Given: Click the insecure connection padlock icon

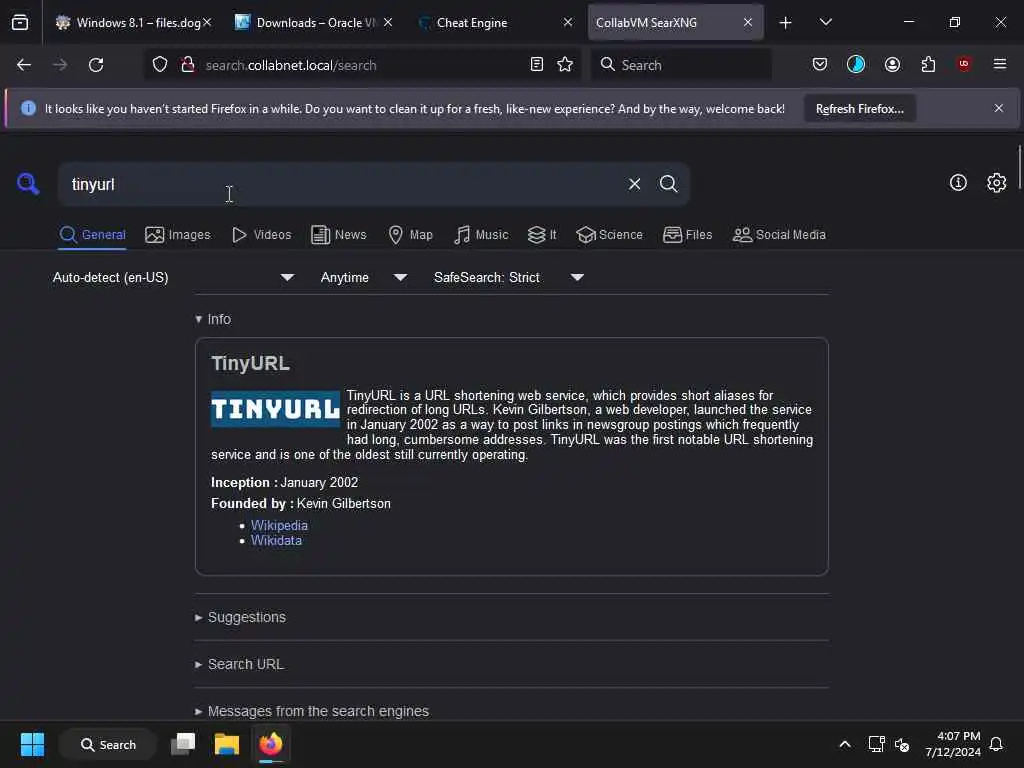Looking at the screenshot, I should point(188,65).
